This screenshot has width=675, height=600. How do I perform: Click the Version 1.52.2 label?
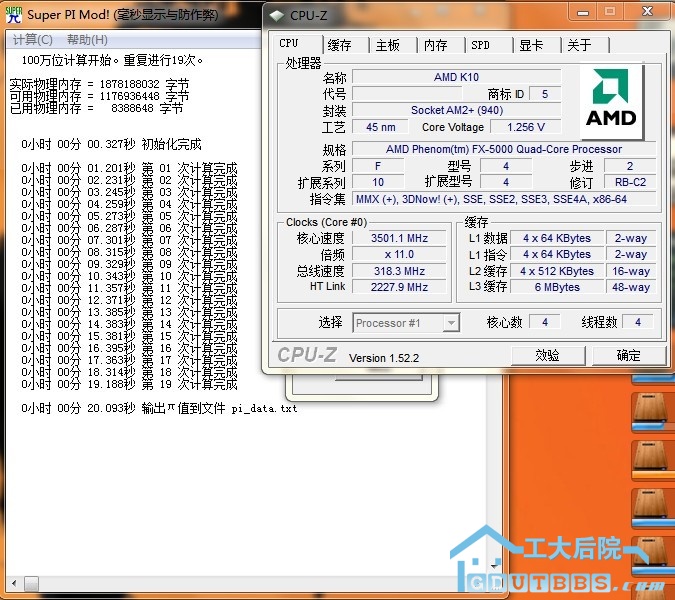384,358
